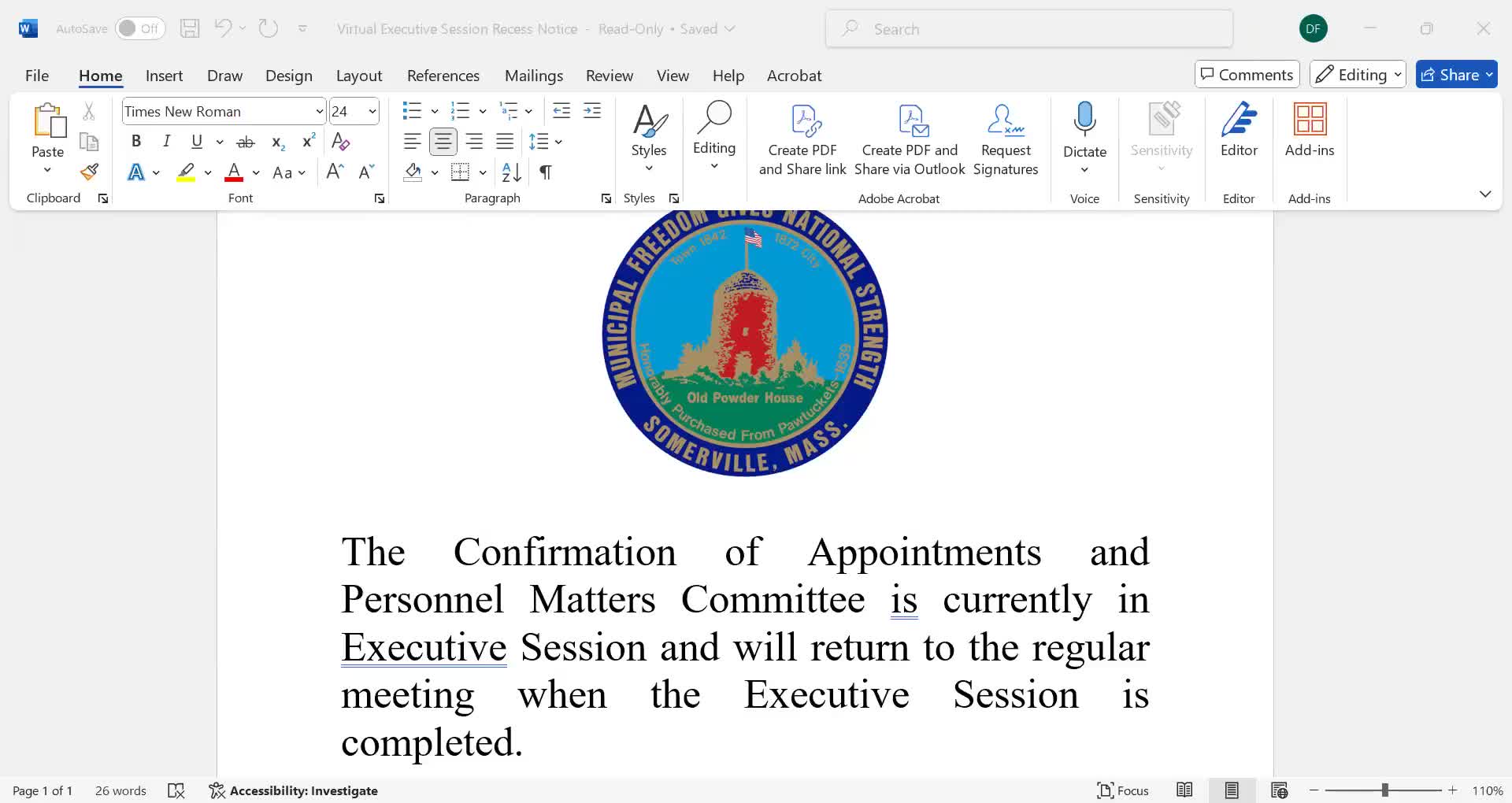Open the font size dropdown
1512x803 pixels.
coord(372,112)
